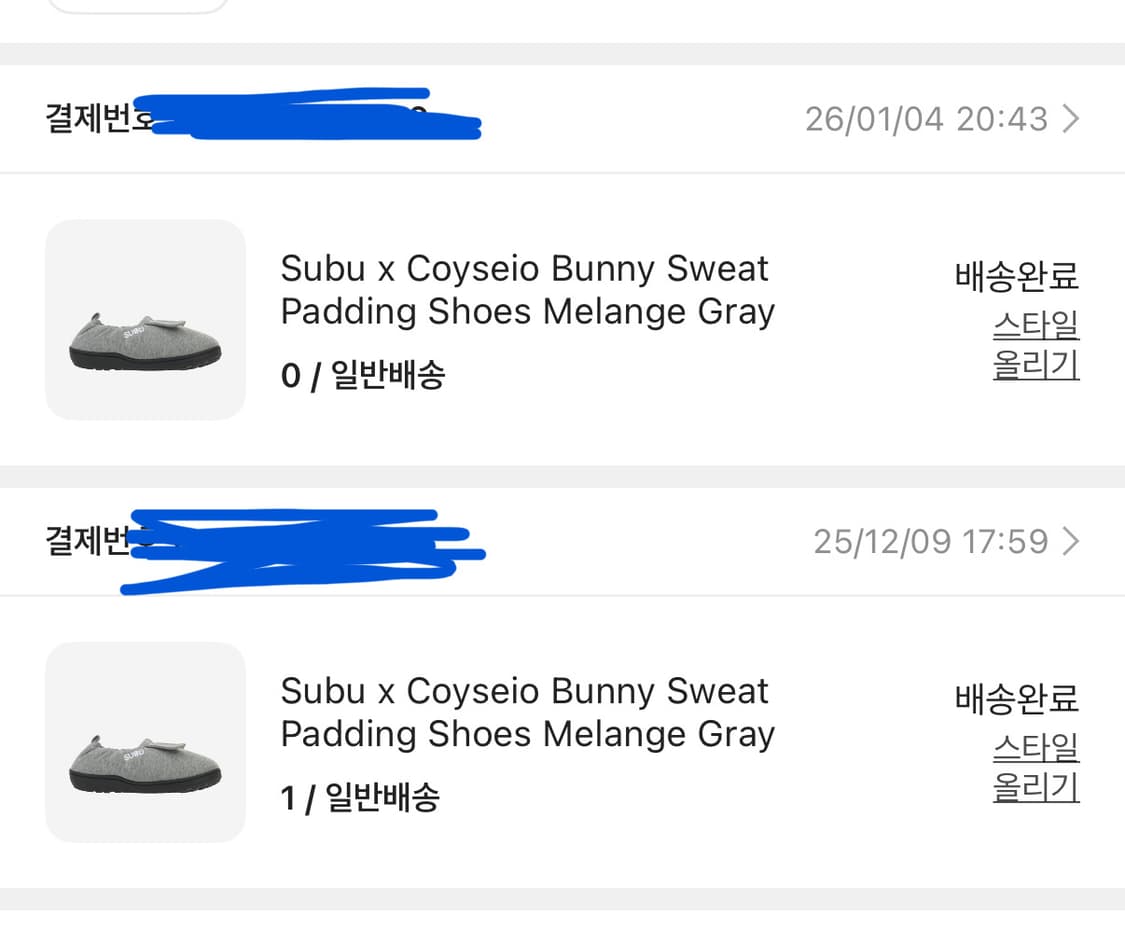
Task: Expand the 25/12/09 order details chevron
Action: [x=1071, y=541]
